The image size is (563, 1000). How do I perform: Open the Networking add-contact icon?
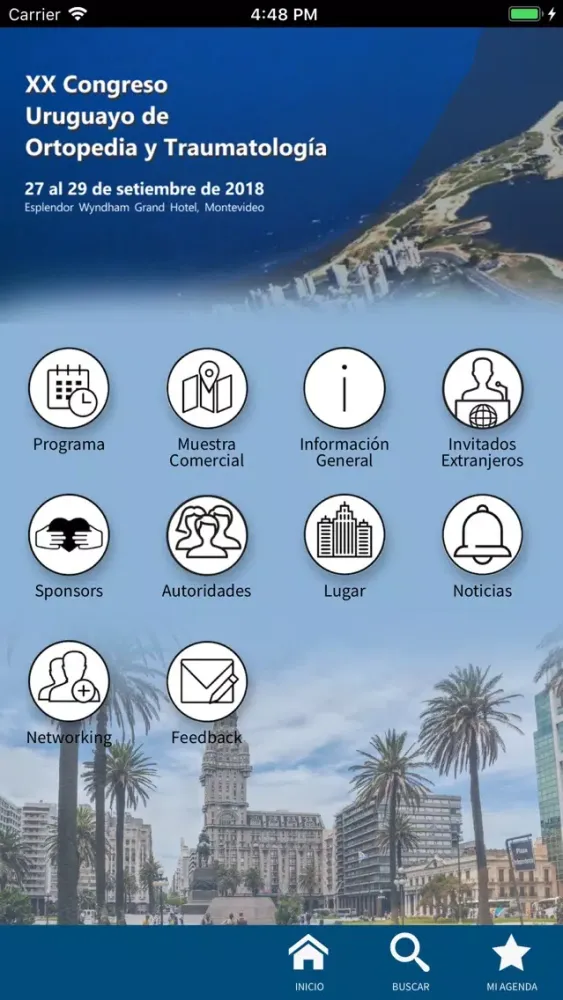coord(69,681)
